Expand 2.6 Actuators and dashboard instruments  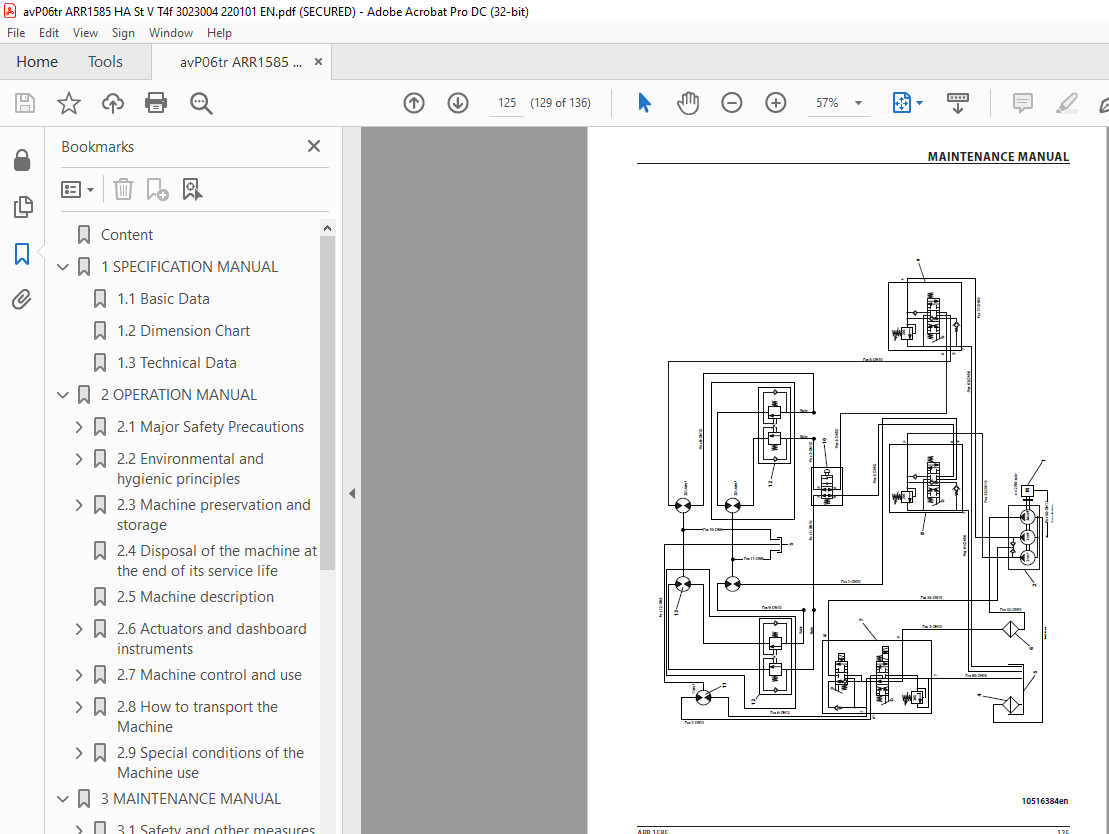[x=79, y=629]
